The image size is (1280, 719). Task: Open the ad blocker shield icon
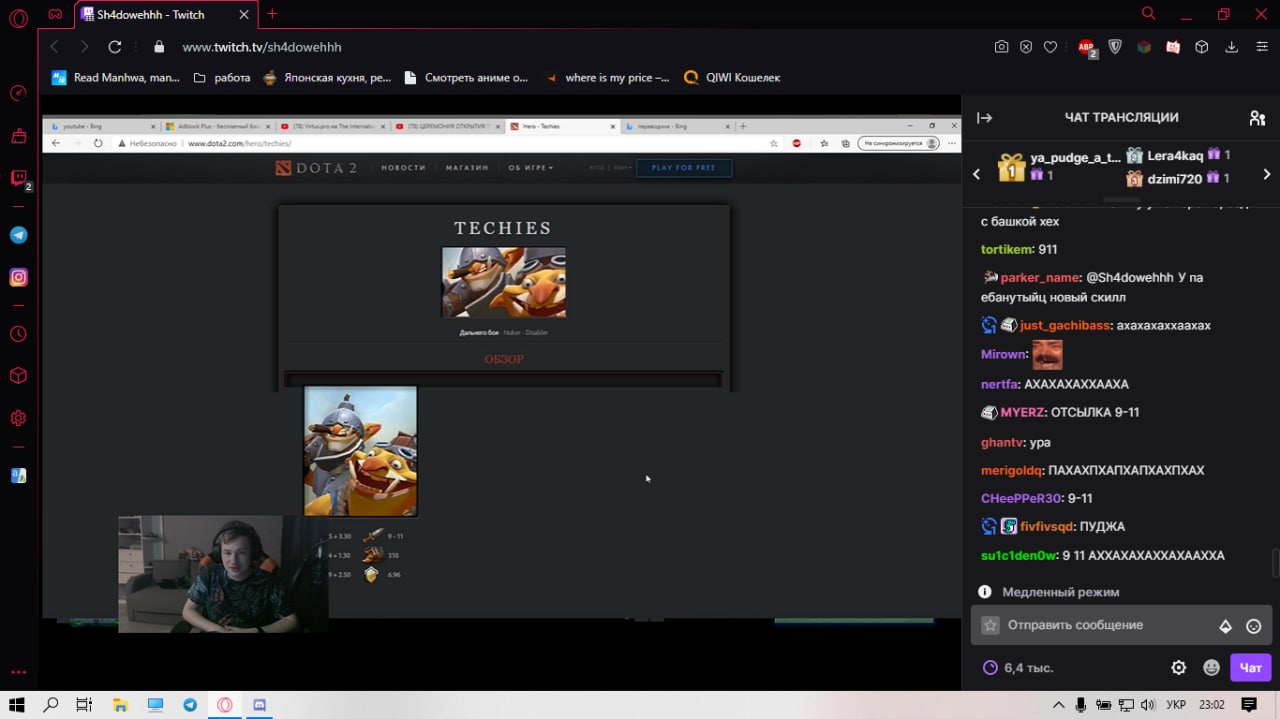coord(1026,47)
